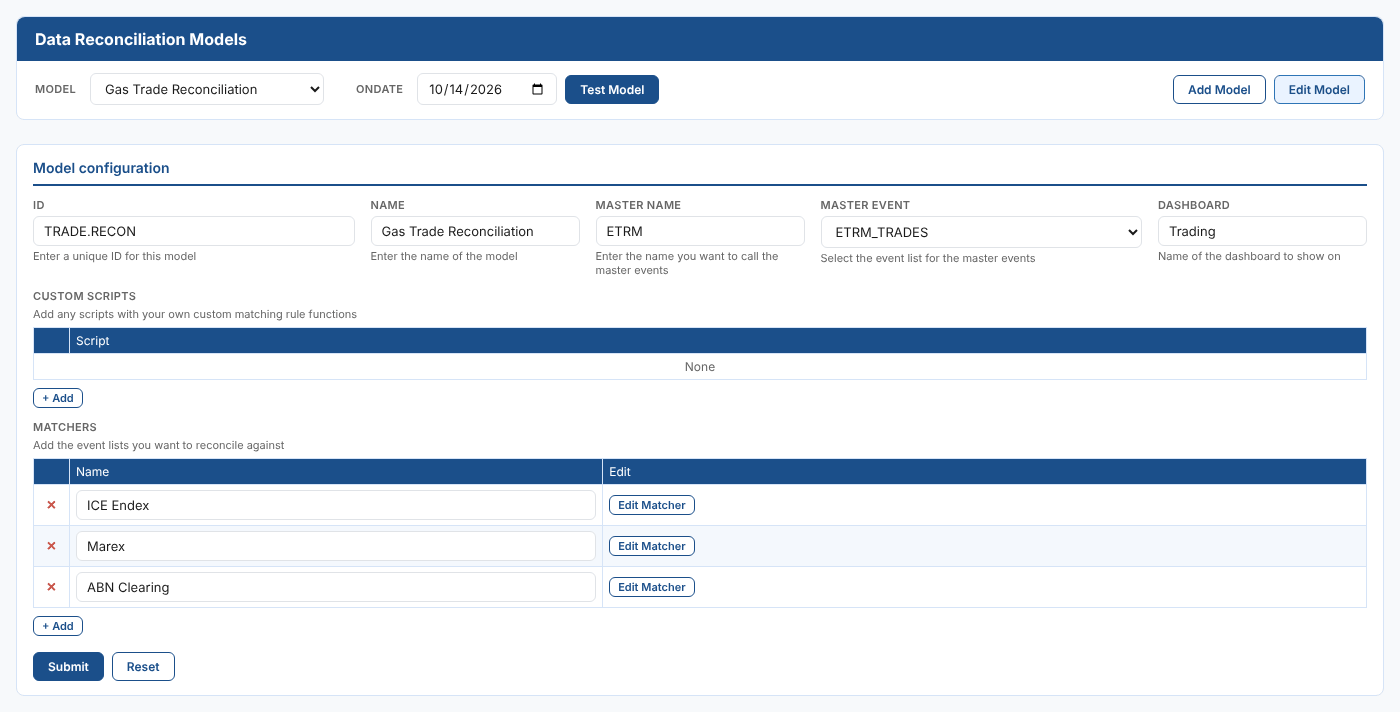The width and height of the screenshot is (1400, 712).
Task: Click the 'CUSTOM SCRIPTS' section label
Action: [84, 296]
